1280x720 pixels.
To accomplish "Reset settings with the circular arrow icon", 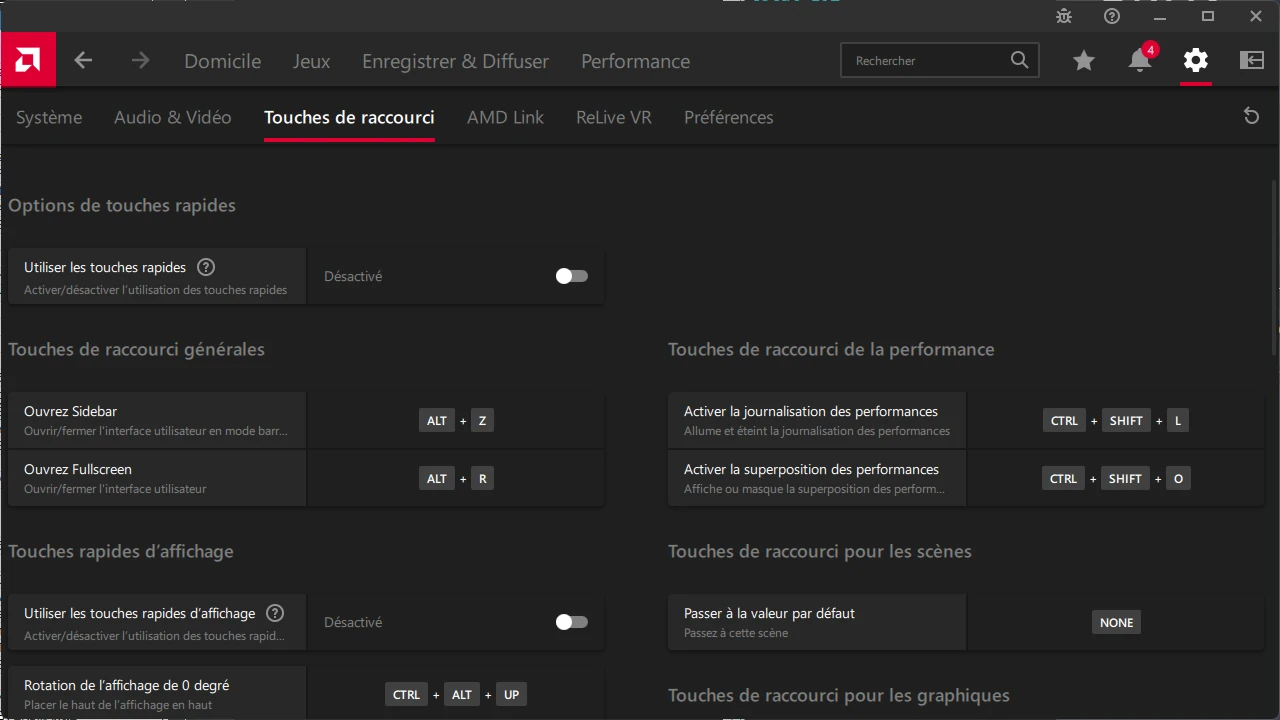I will 1251,116.
